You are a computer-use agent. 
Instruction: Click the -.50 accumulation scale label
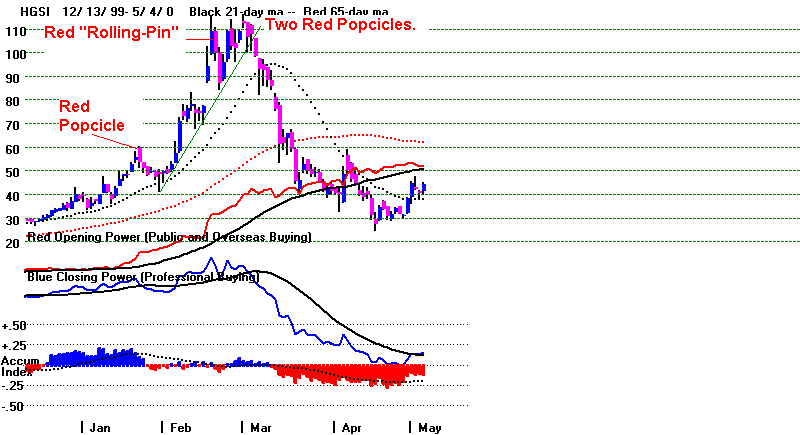click(x=13, y=406)
